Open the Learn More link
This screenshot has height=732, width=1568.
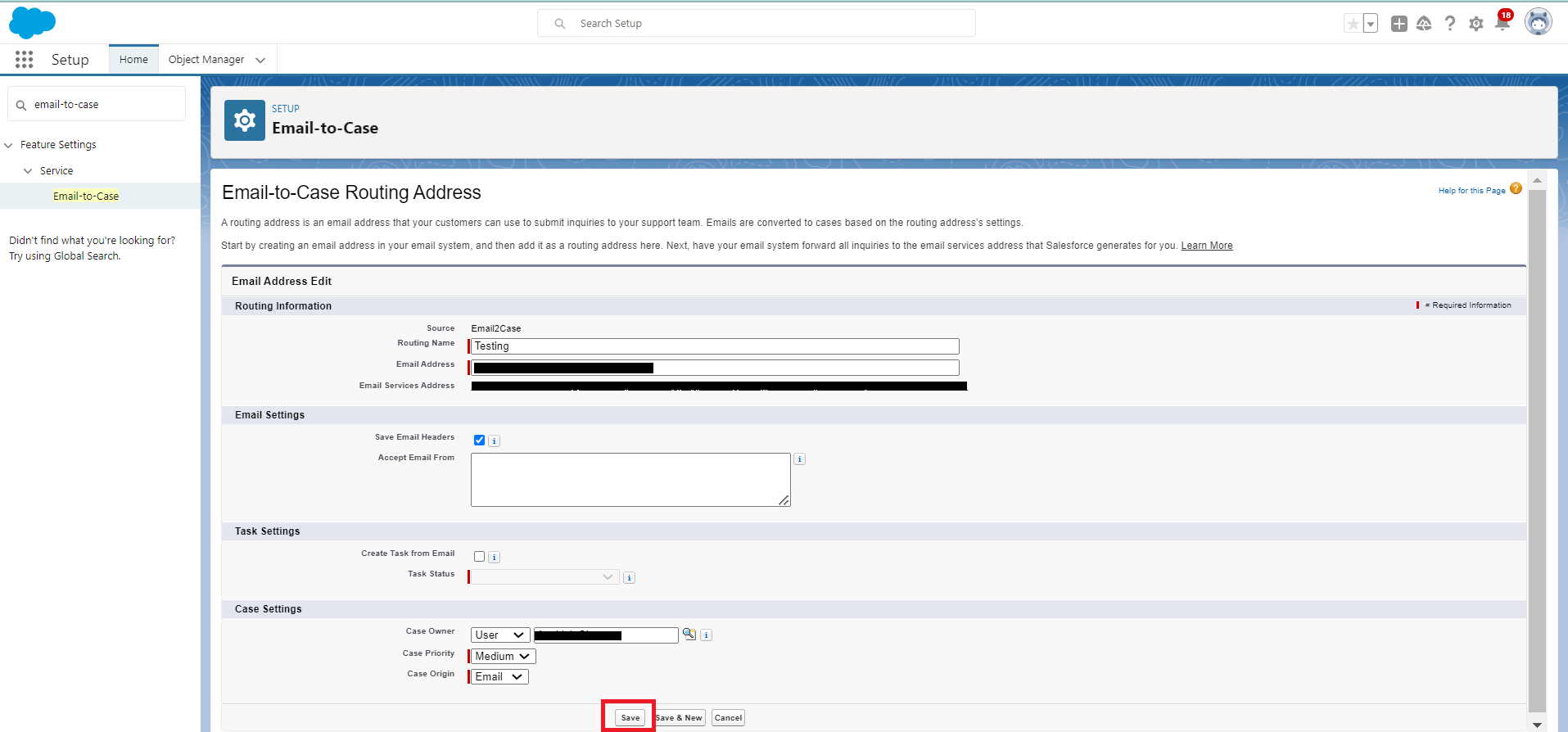click(x=1206, y=246)
